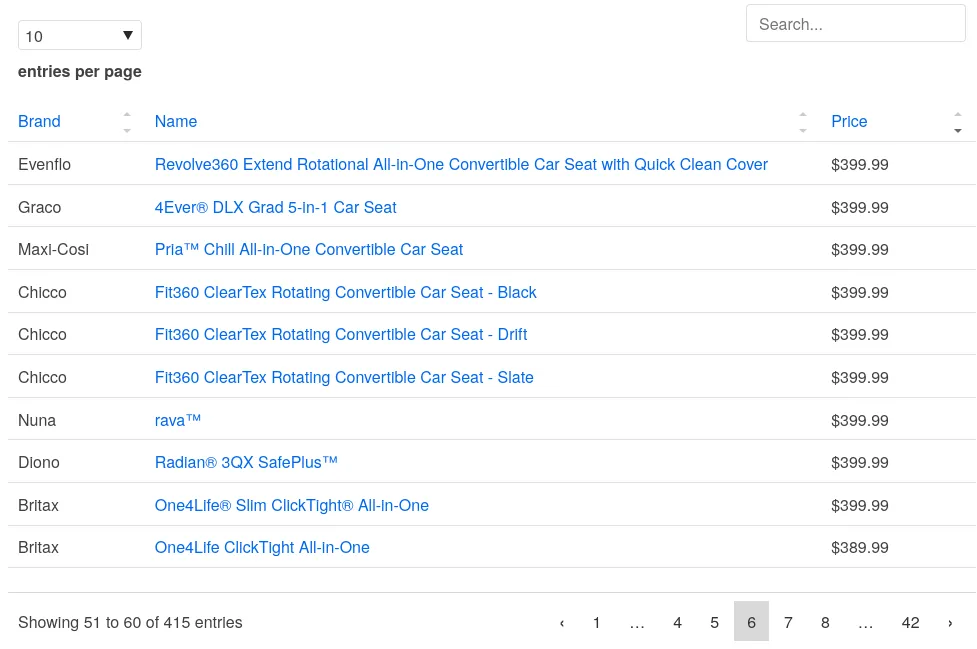Screen dimensions: 977x649
Task: Click the Graco brand cell
Action: (x=39, y=207)
